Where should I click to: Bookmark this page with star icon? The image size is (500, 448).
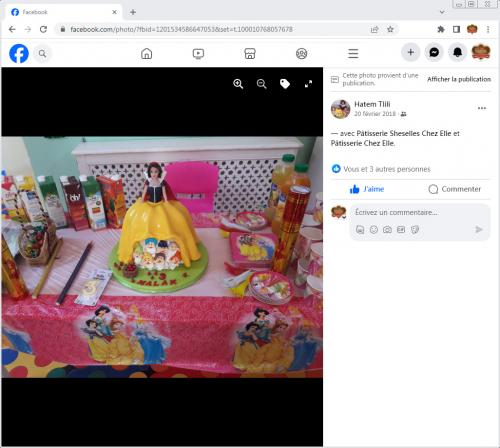click(390, 29)
